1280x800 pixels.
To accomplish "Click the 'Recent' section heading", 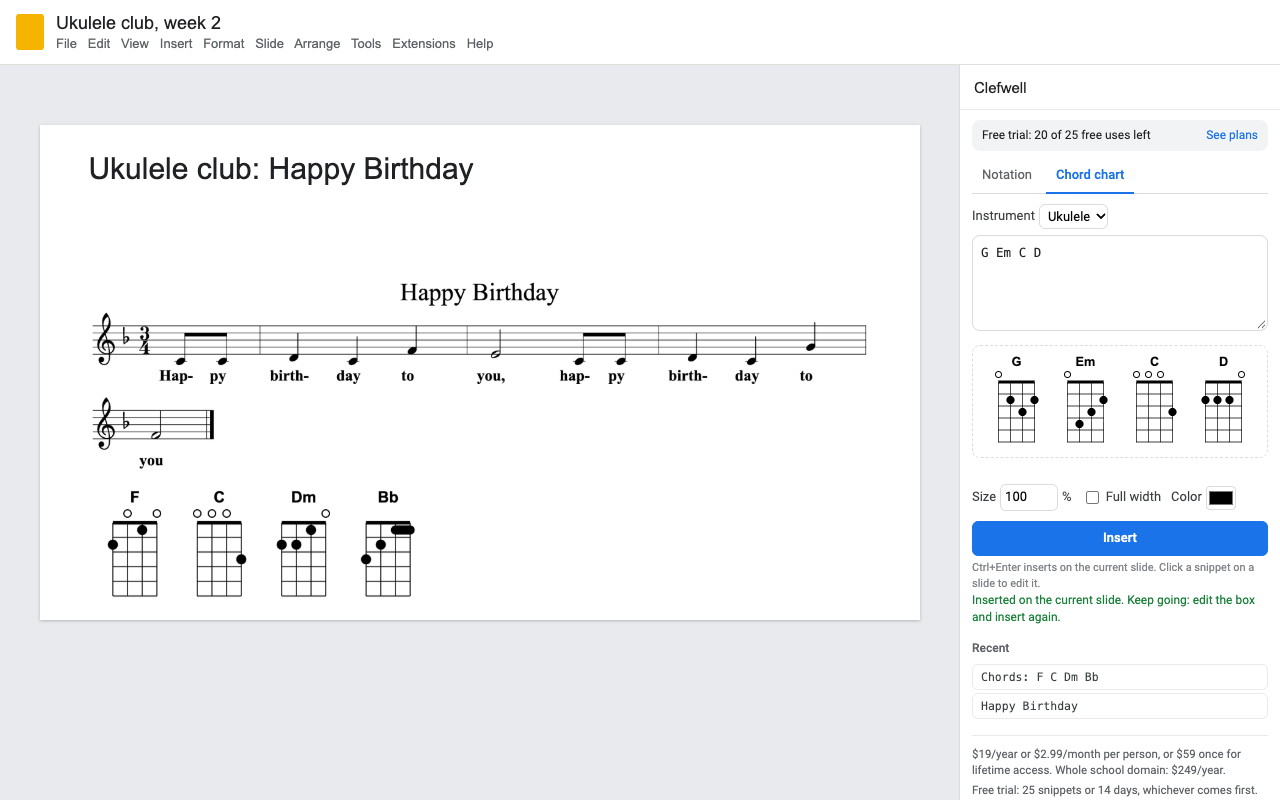I will pyautogui.click(x=991, y=648).
